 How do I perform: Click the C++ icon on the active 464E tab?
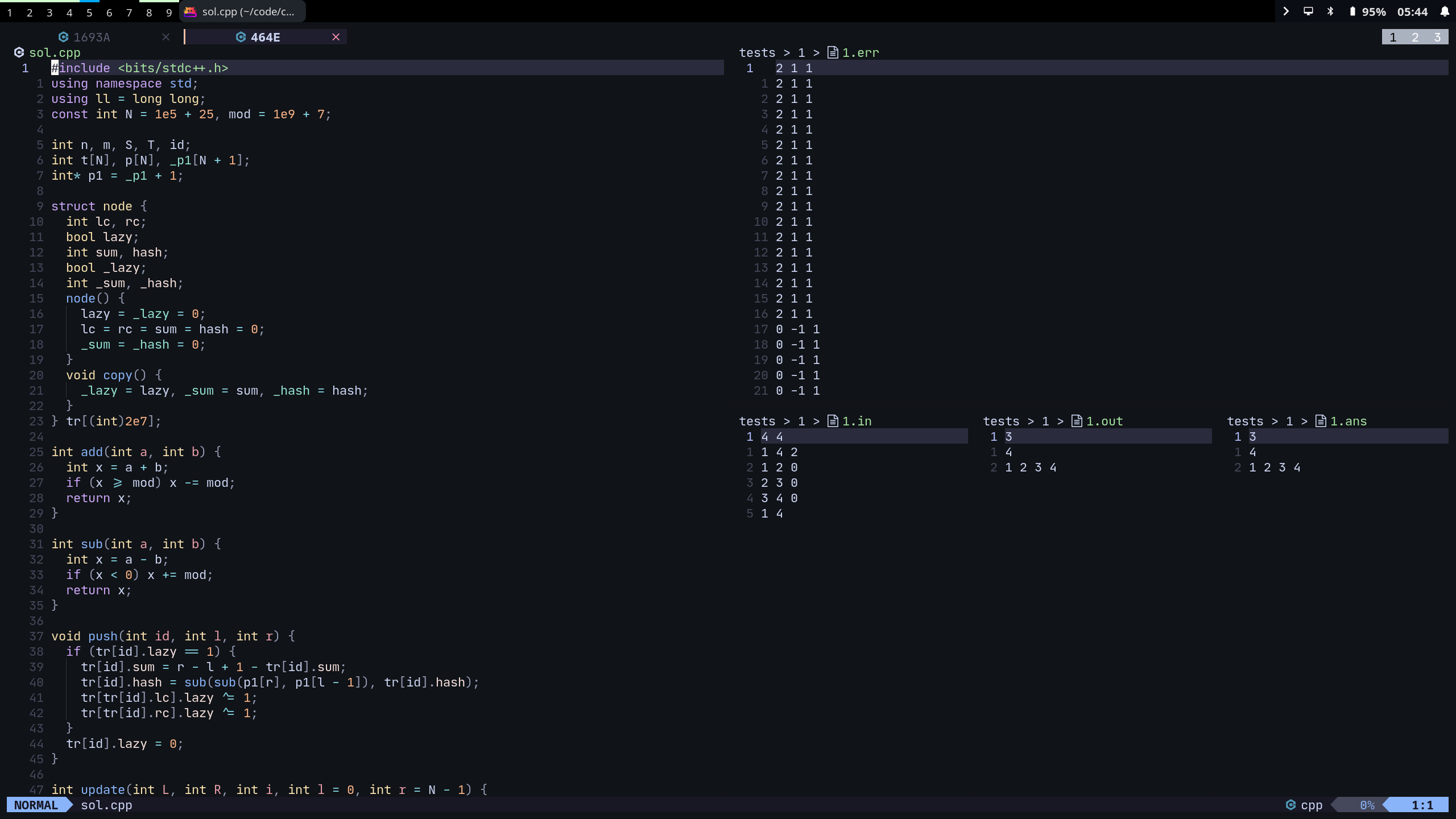pos(241,37)
